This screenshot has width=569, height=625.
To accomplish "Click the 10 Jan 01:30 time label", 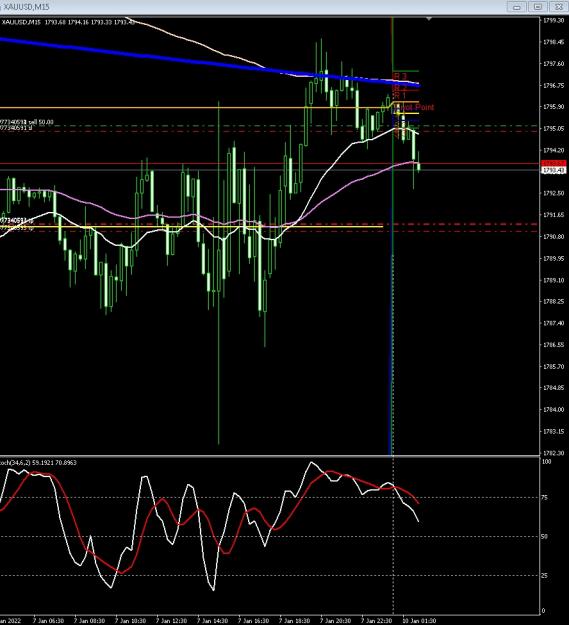I will (x=419, y=621).
